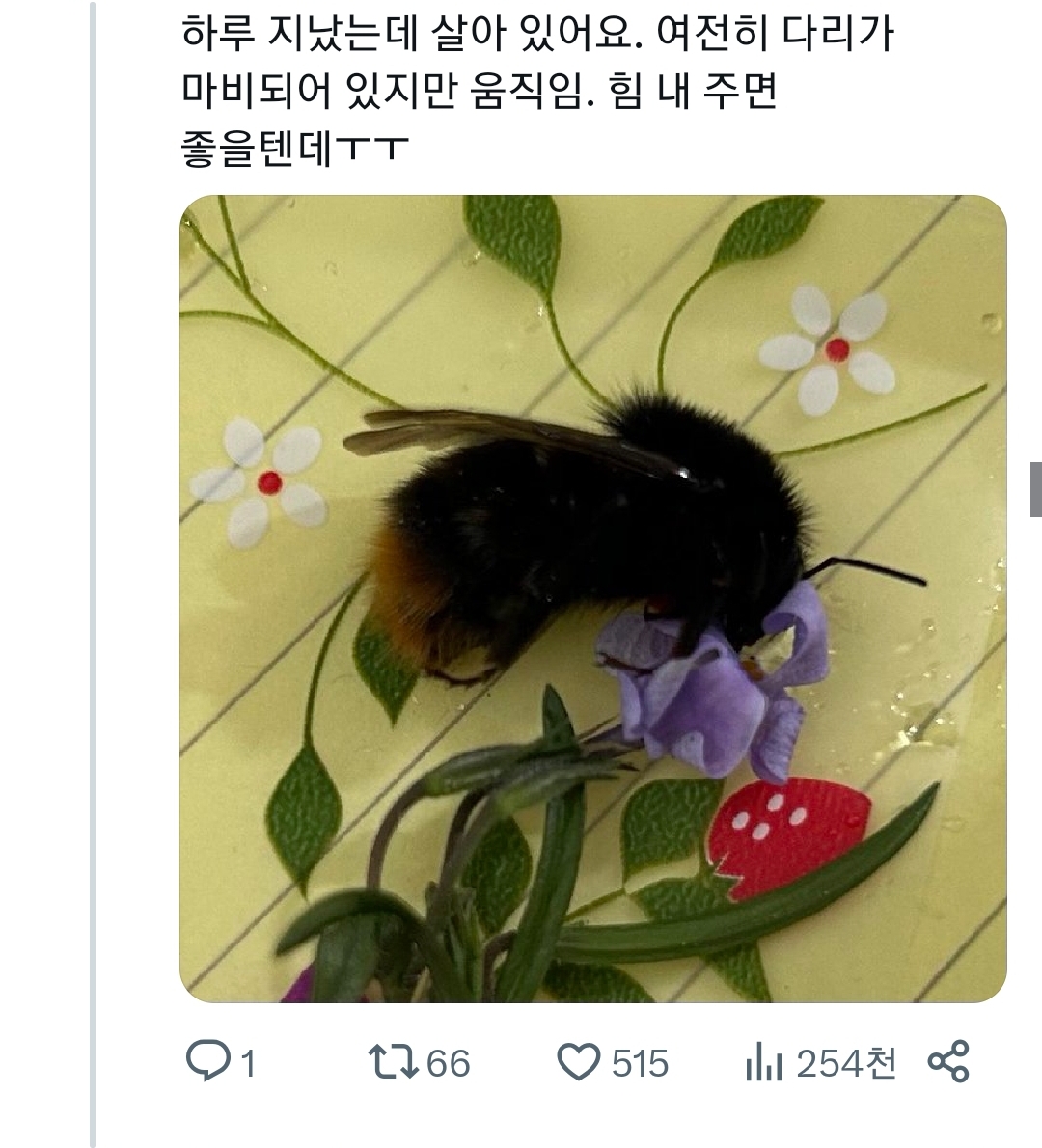Click the reply speech bubble icon
Viewport: 1042px width, 1148px height.
tap(205, 1062)
